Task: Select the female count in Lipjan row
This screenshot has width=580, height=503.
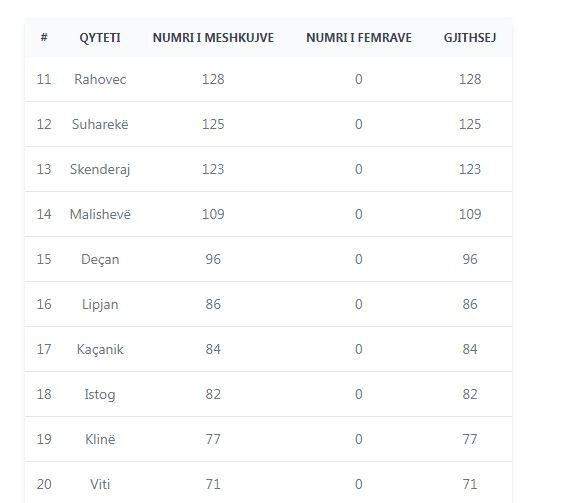Action: click(x=358, y=304)
